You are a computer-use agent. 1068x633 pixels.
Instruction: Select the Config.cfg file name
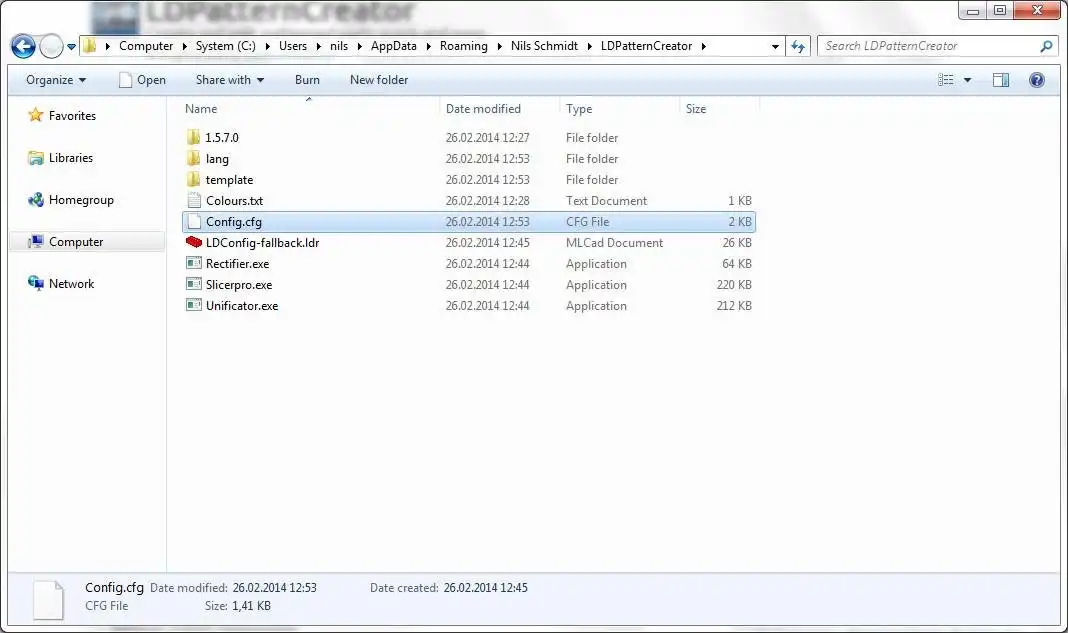(234, 222)
